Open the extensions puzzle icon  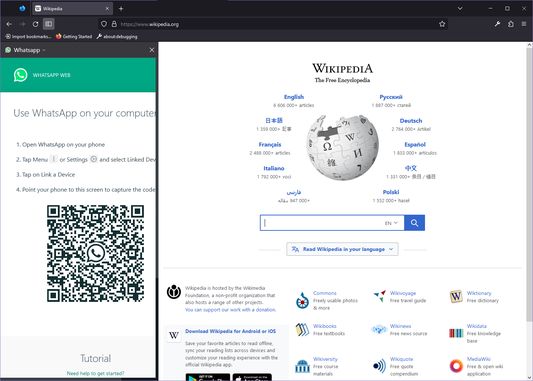click(511, 24)
